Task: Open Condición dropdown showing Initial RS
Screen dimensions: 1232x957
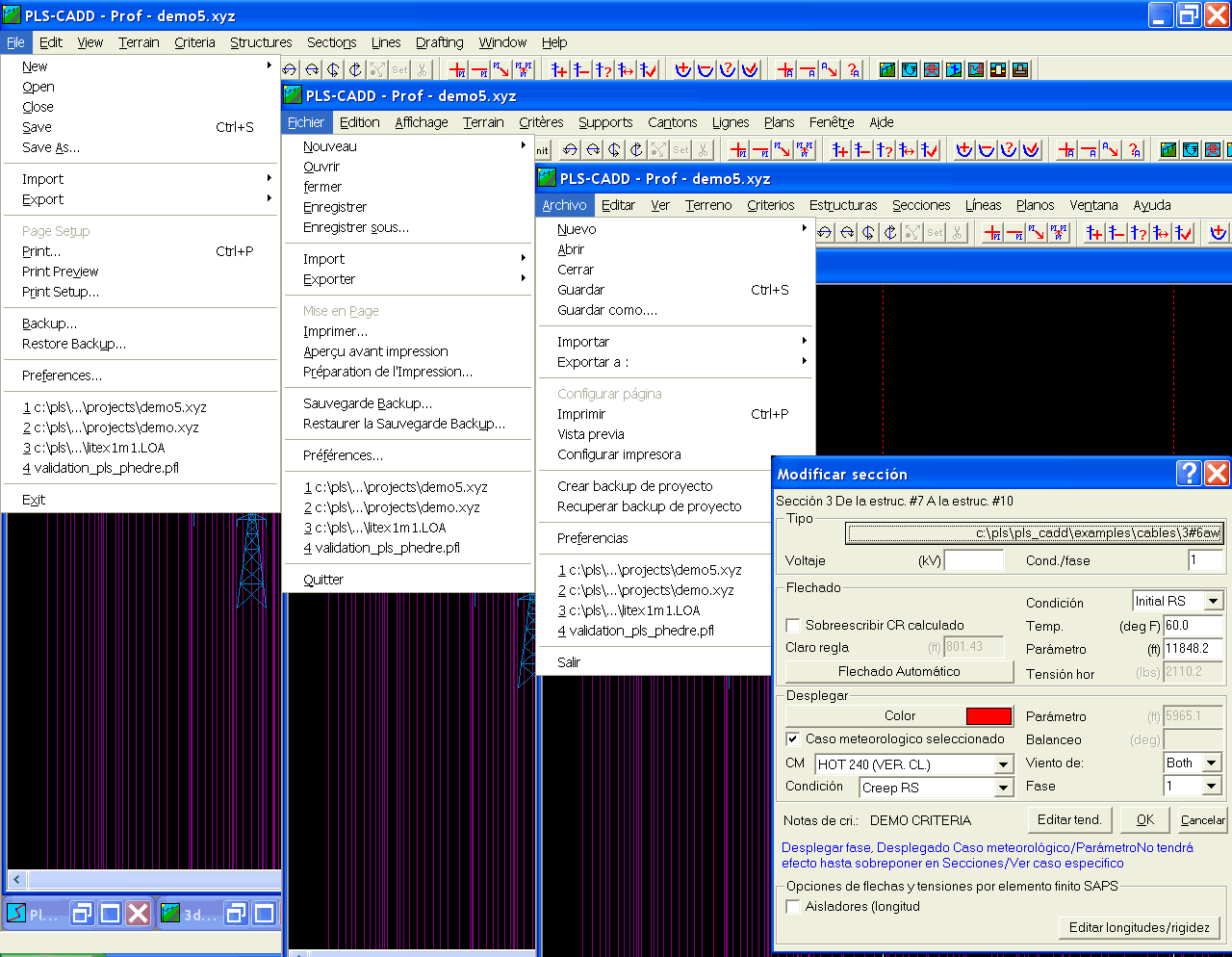Action: point(1213,601)
